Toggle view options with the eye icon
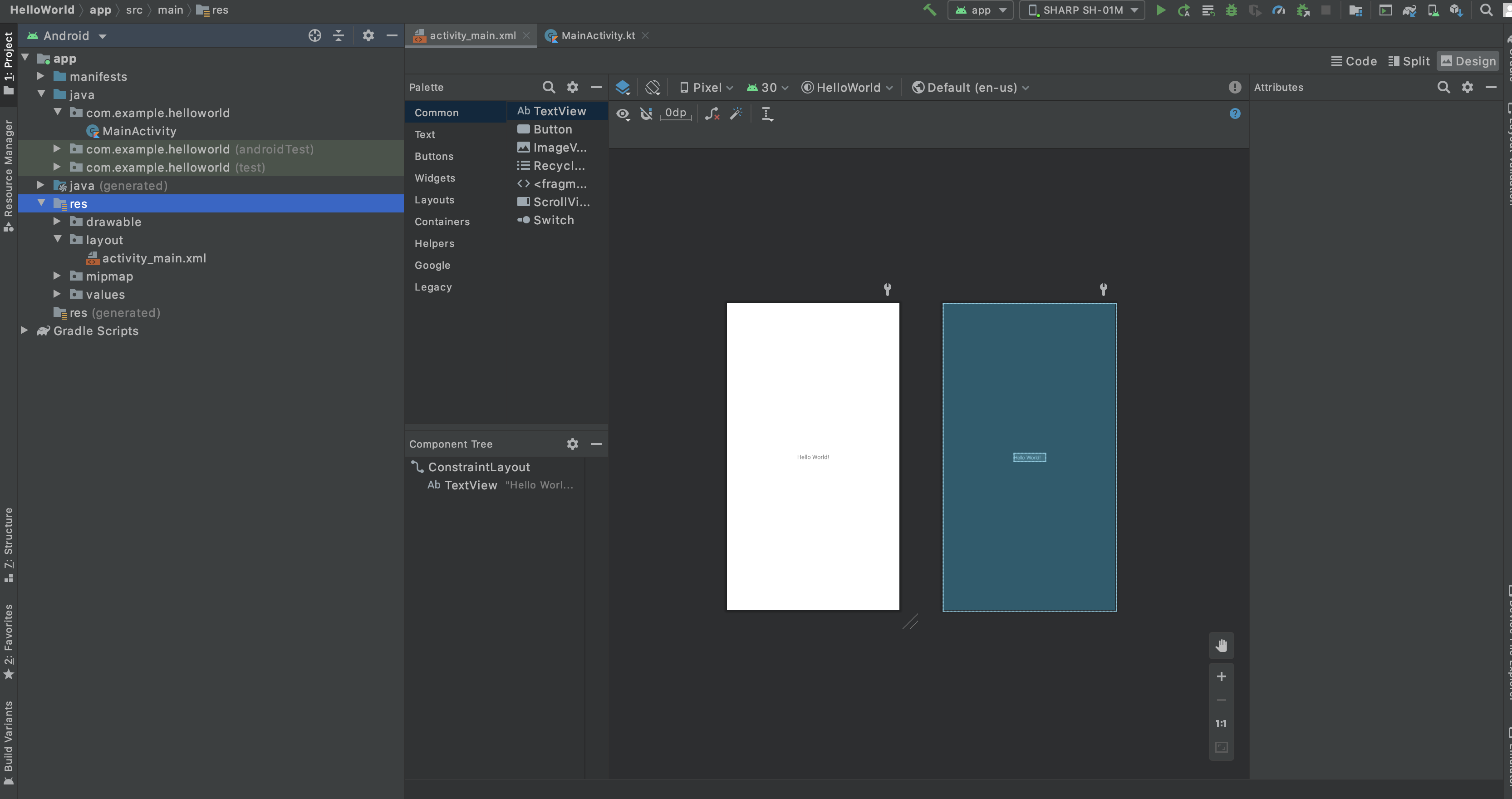Viewport: 1512px width, 799px height. [x=623, y=114]
